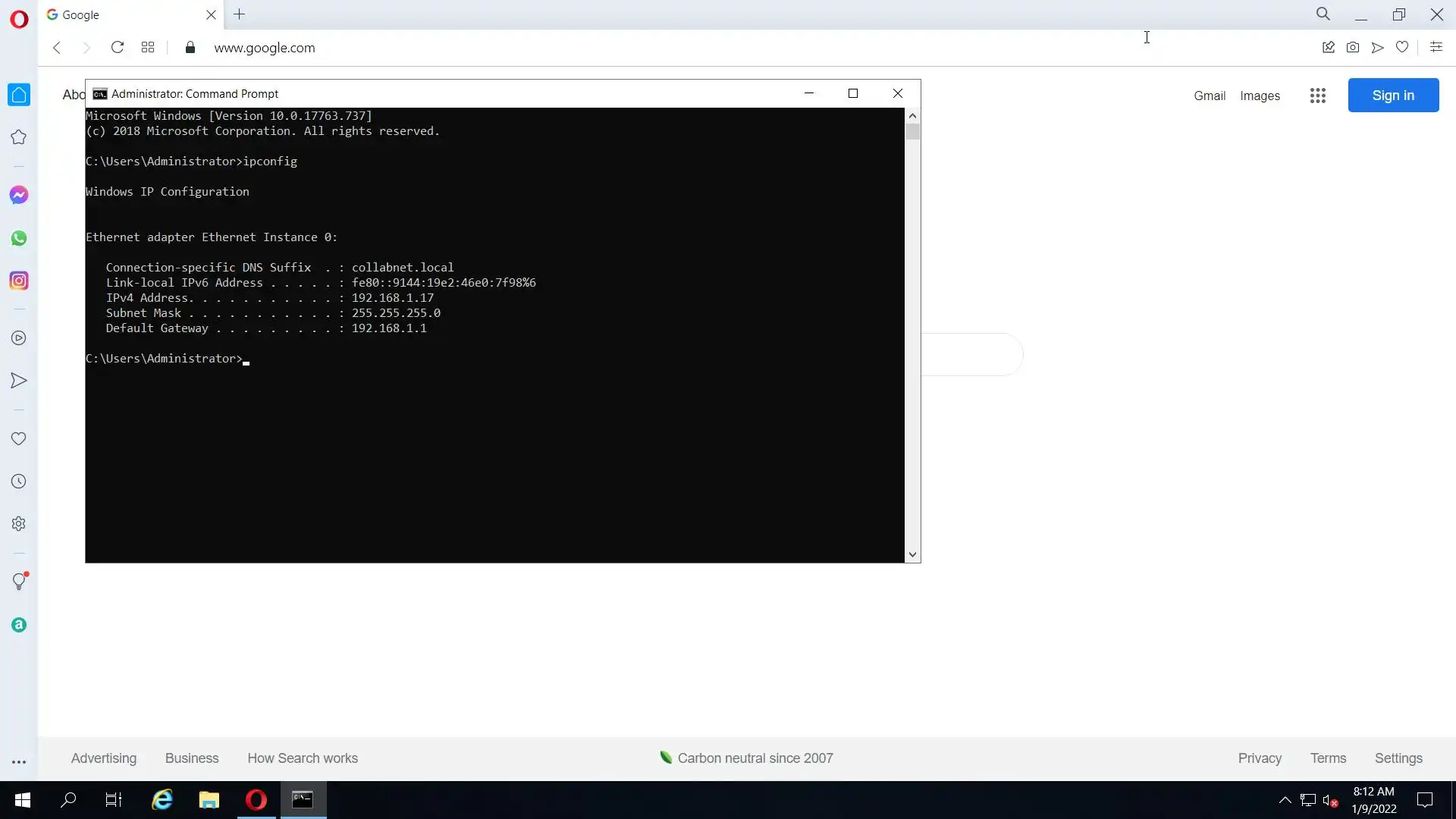Open the Gmail link
Screen dimensions: 1456x819
[1209, 96]
